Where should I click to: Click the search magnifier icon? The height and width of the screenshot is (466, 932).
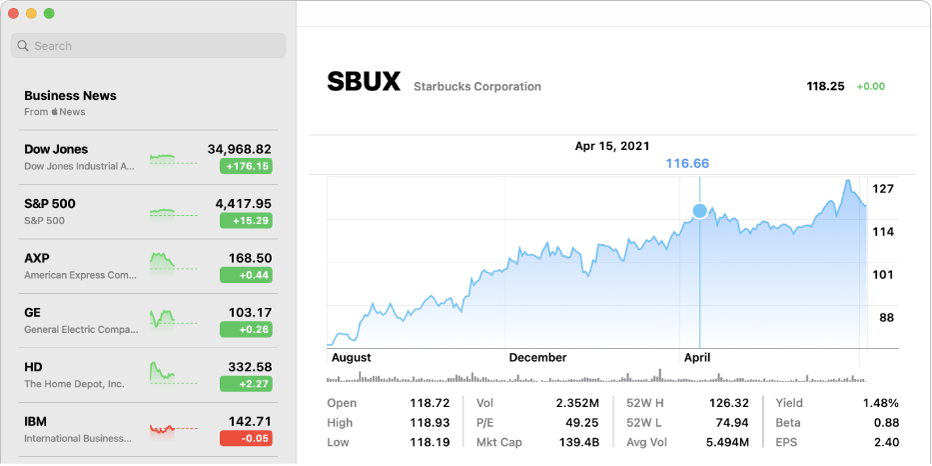click(23, 46)
